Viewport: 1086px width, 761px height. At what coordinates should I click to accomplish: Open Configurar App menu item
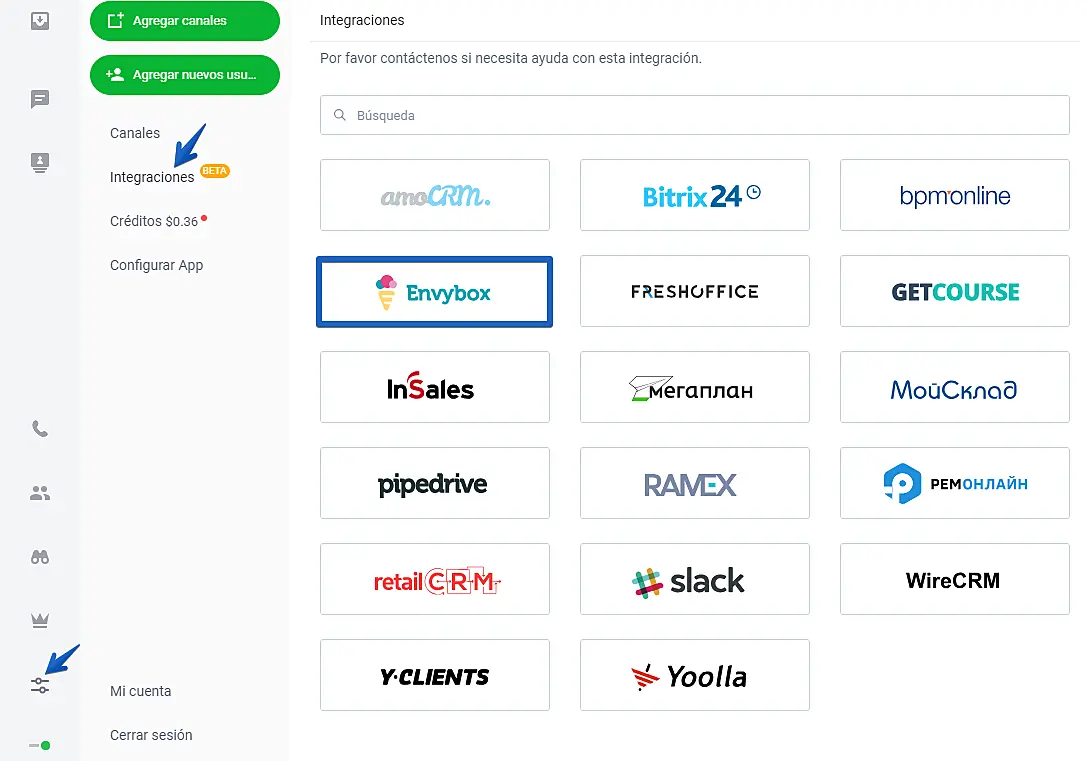157,265
